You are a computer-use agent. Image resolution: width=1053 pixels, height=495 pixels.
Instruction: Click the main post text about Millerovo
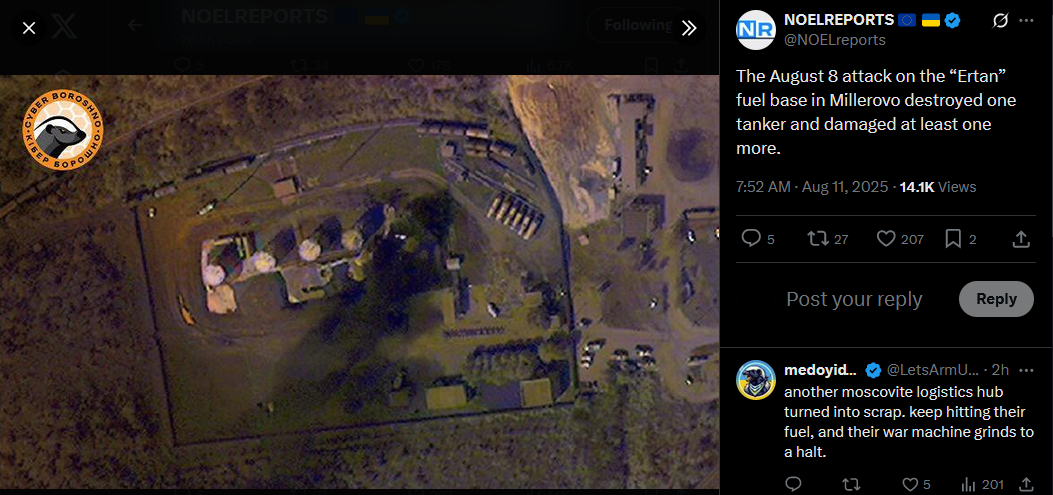pos(876,112)
